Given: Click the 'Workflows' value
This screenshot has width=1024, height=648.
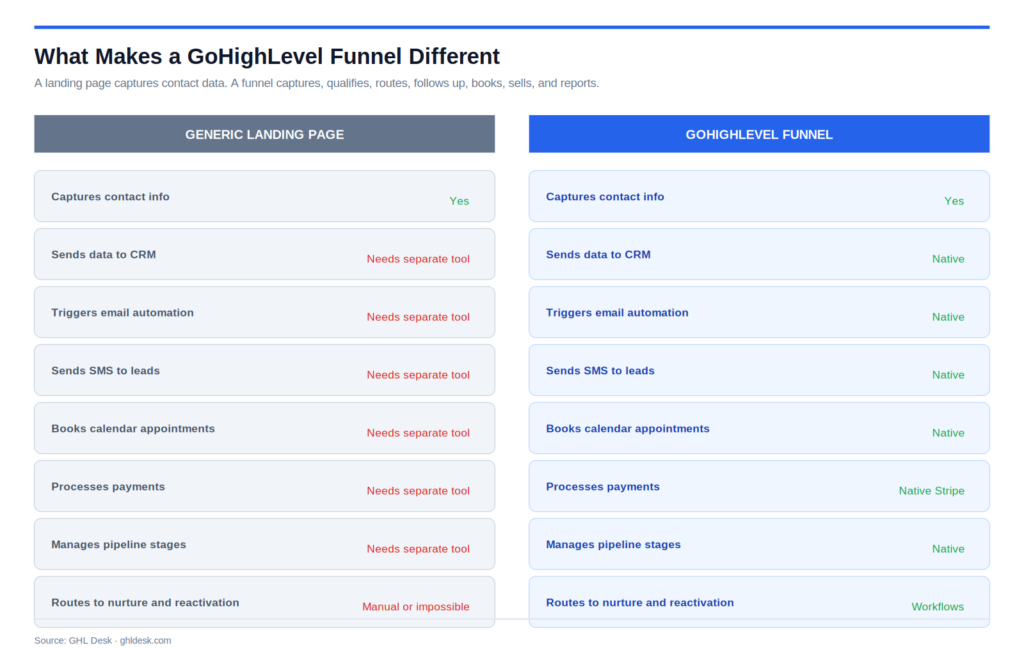Looking at the screenshot, I should [938, 607].
